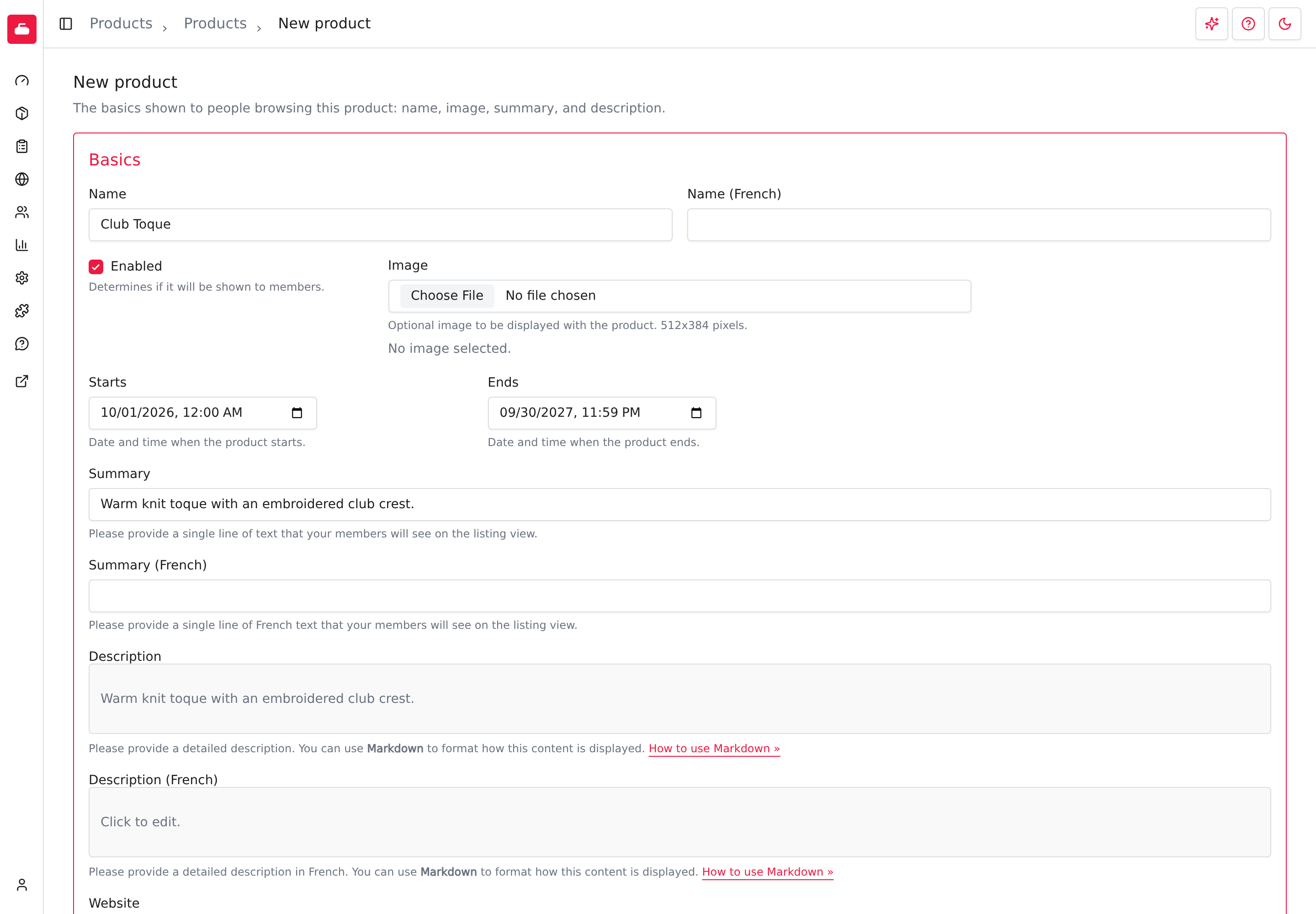Open the Starts date calendar picker
Image resolution: width=1316 pixels, height=914 pixels.
point(297,413)
